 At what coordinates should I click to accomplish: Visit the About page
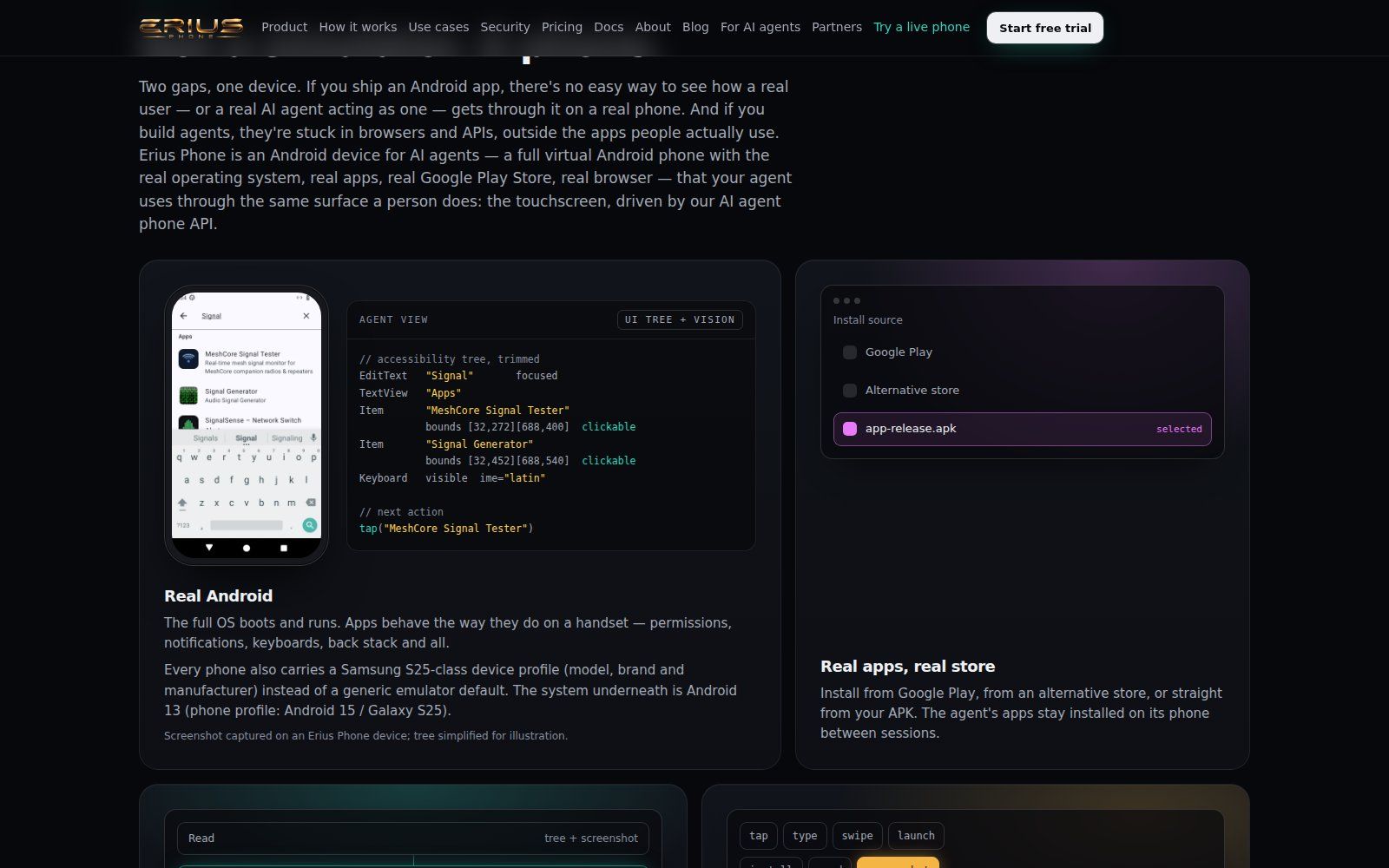[653, 27]
